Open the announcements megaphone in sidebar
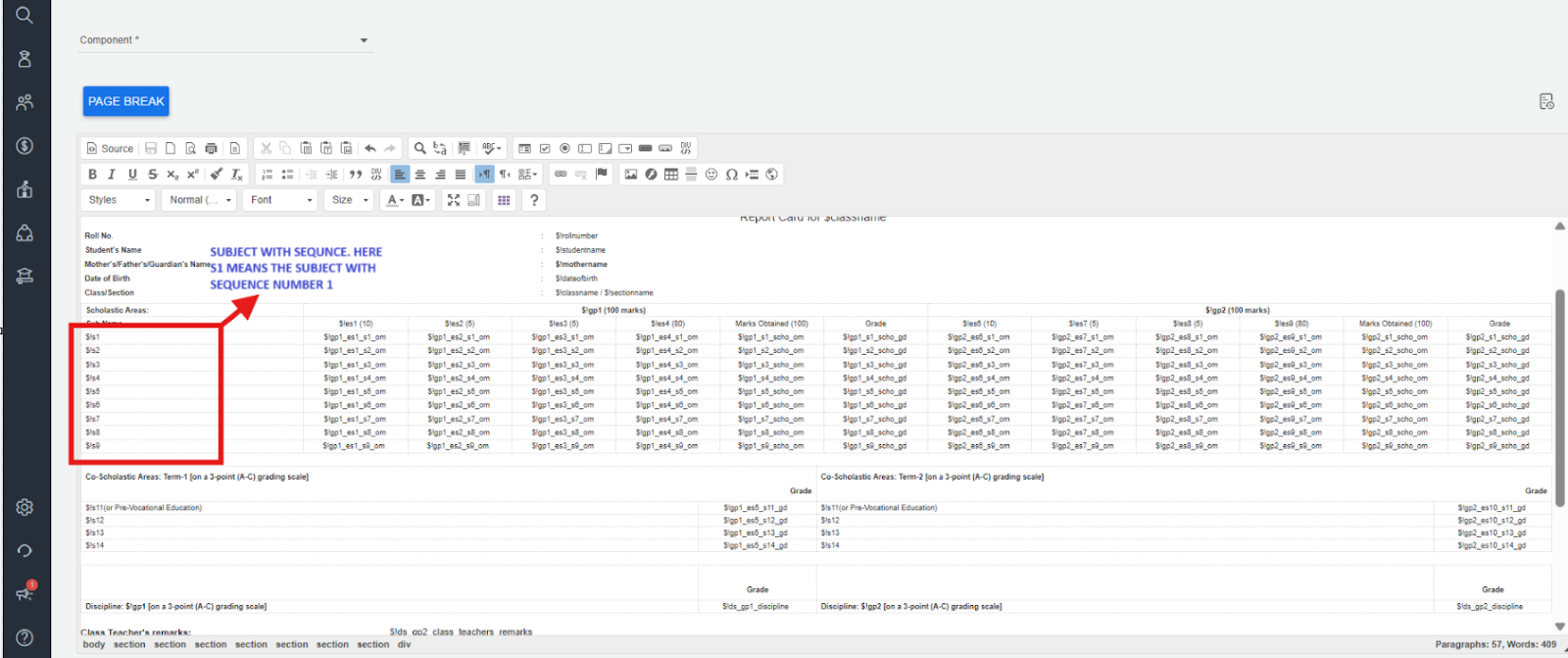This screenshot has width=1568, height=658. point(24,593)
